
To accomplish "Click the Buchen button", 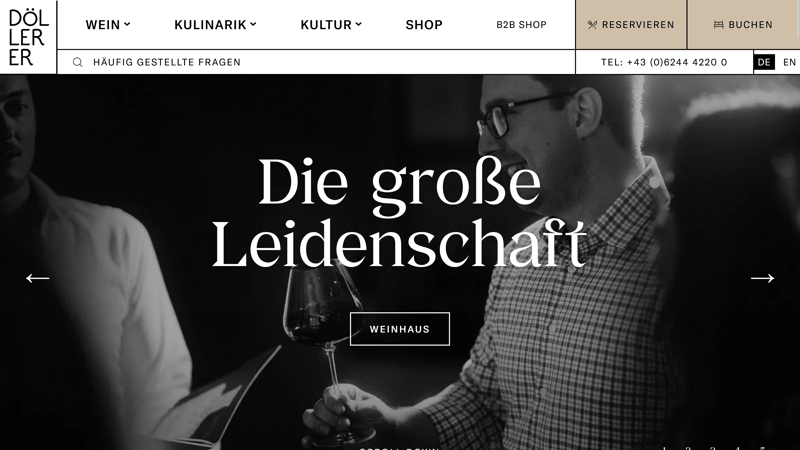I will tap(743, 24).
